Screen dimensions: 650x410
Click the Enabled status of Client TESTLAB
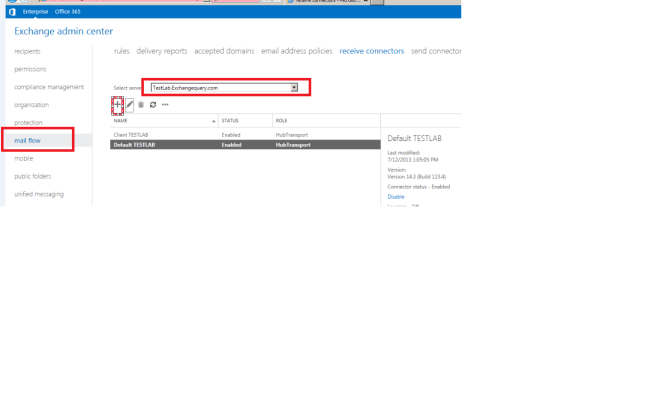[231, 135]
